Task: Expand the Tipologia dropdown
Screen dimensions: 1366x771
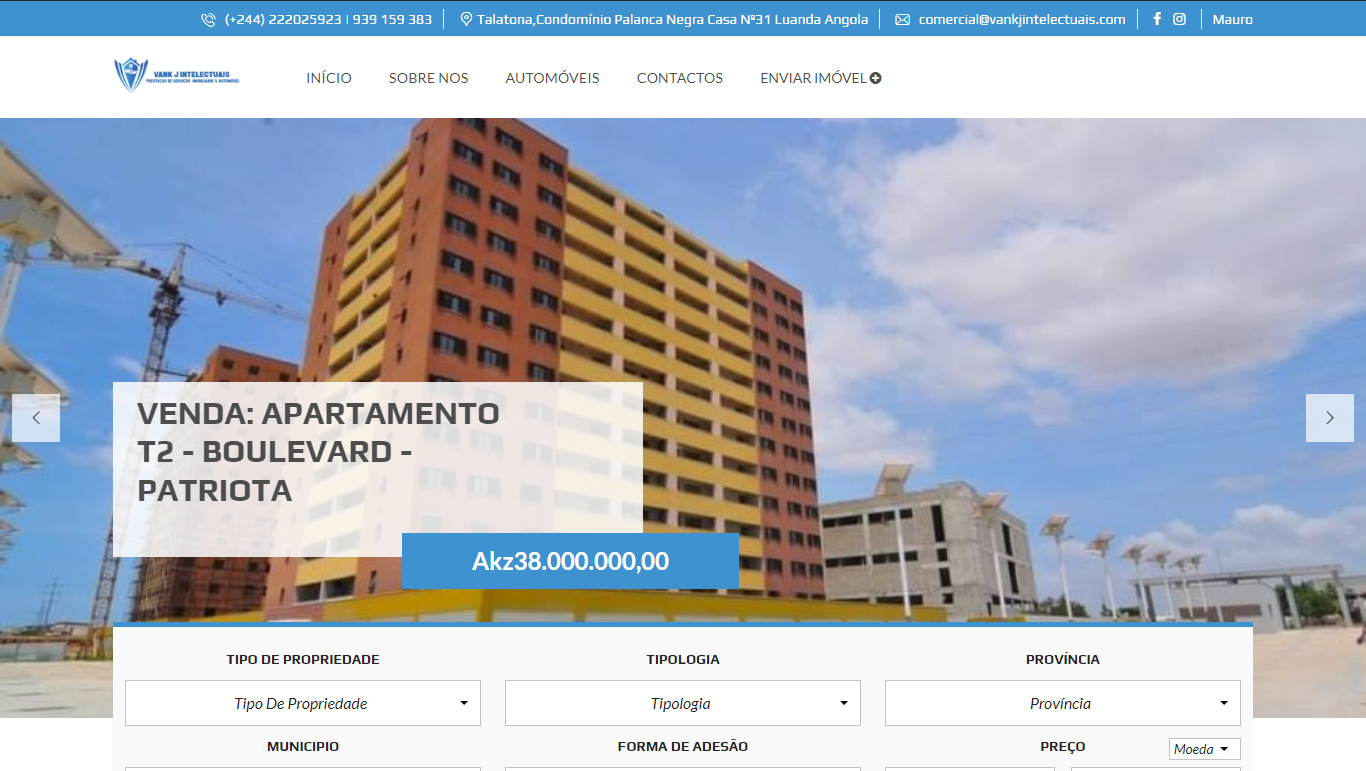Action: [682, 703]
